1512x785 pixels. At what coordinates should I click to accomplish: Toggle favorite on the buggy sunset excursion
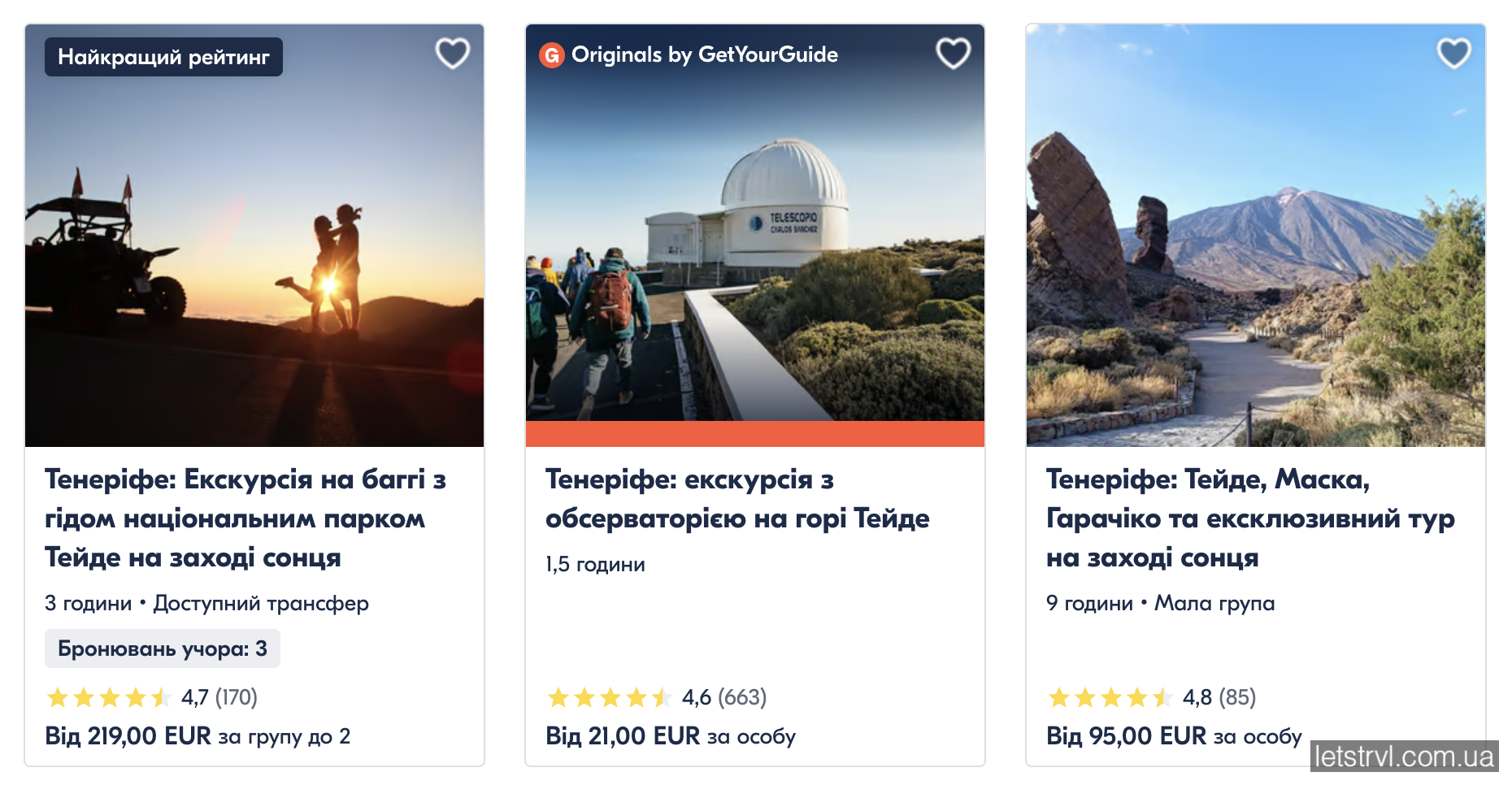click(453, 54)
